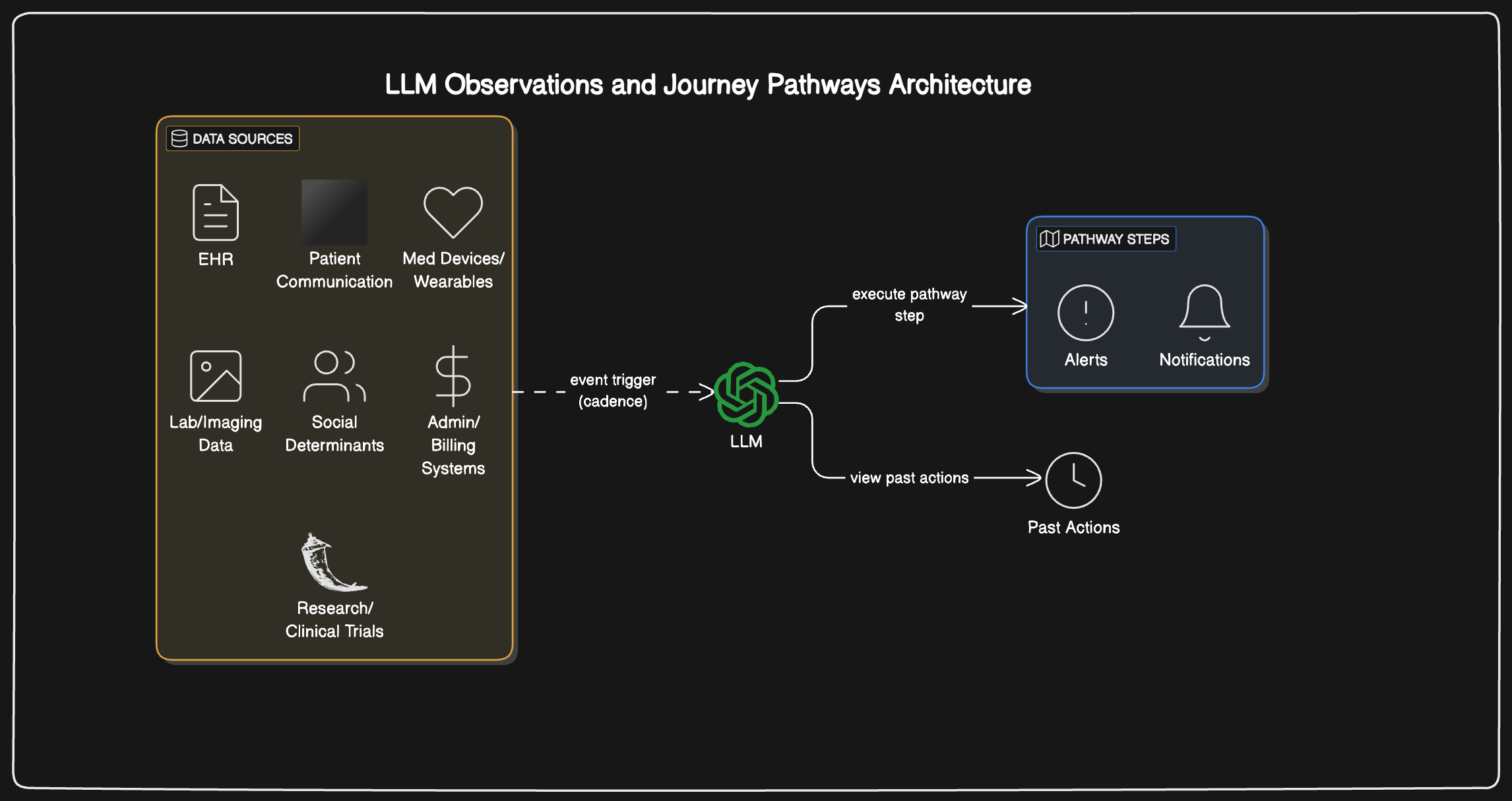
Task: Select the Lab/Imaging Data image icon
Action: [215, 375]
